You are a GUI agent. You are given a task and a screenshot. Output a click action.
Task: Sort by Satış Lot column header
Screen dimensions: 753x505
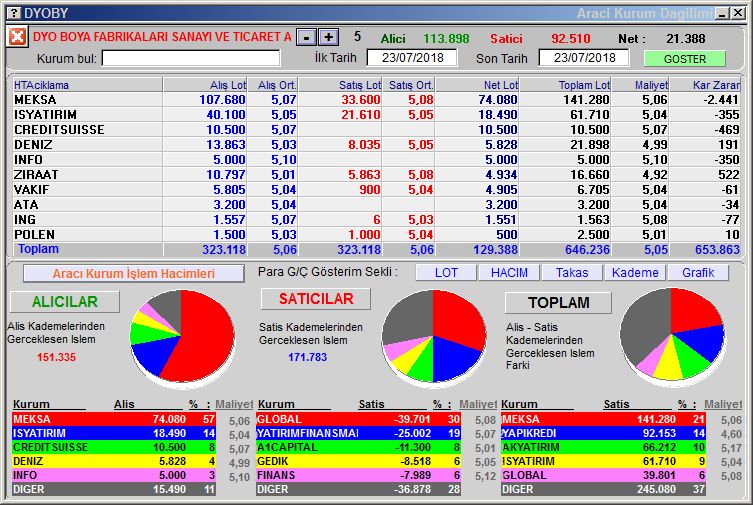coord(340,85)
